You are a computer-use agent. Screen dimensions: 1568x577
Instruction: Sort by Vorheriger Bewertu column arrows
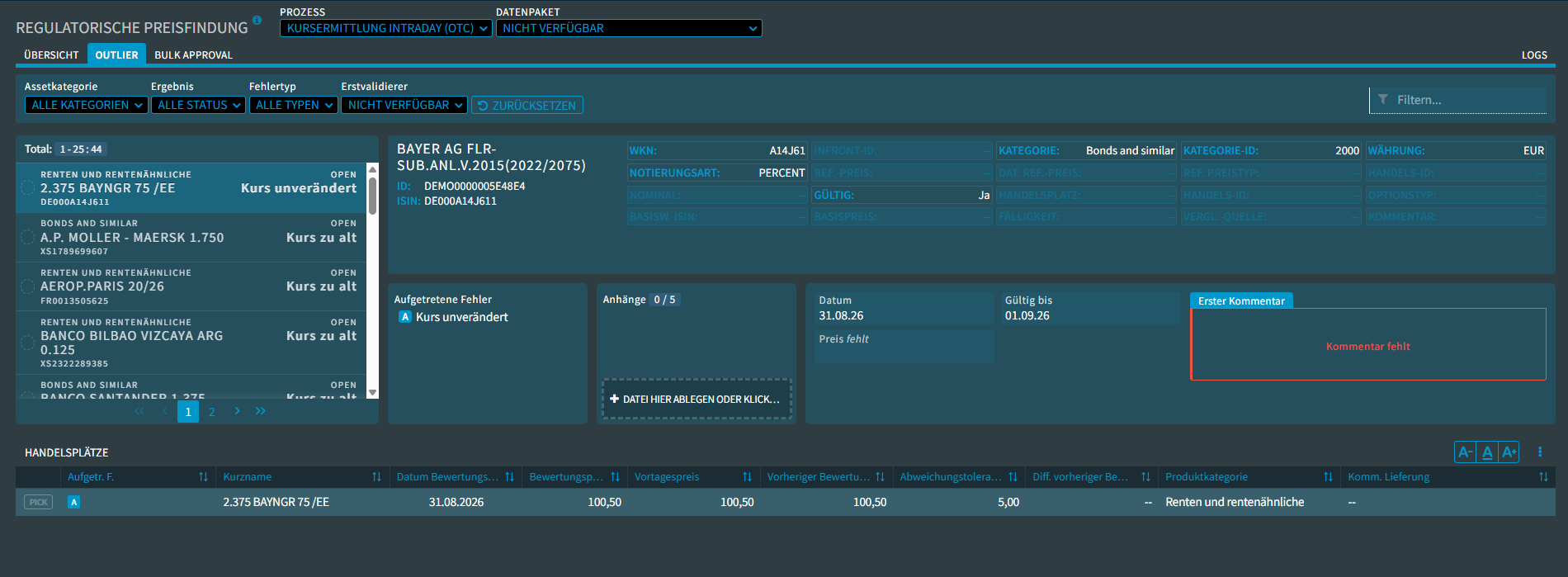tap(880, 477)
